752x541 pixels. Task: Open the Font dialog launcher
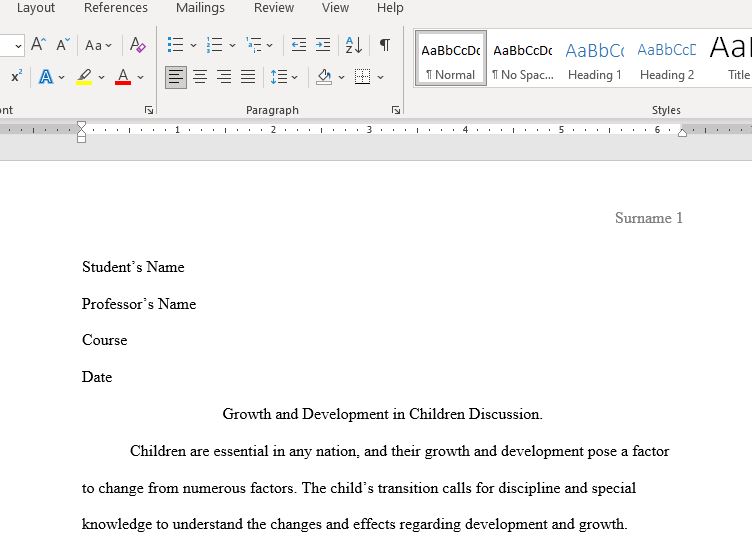pyautogui.click(x=149, y=110)
